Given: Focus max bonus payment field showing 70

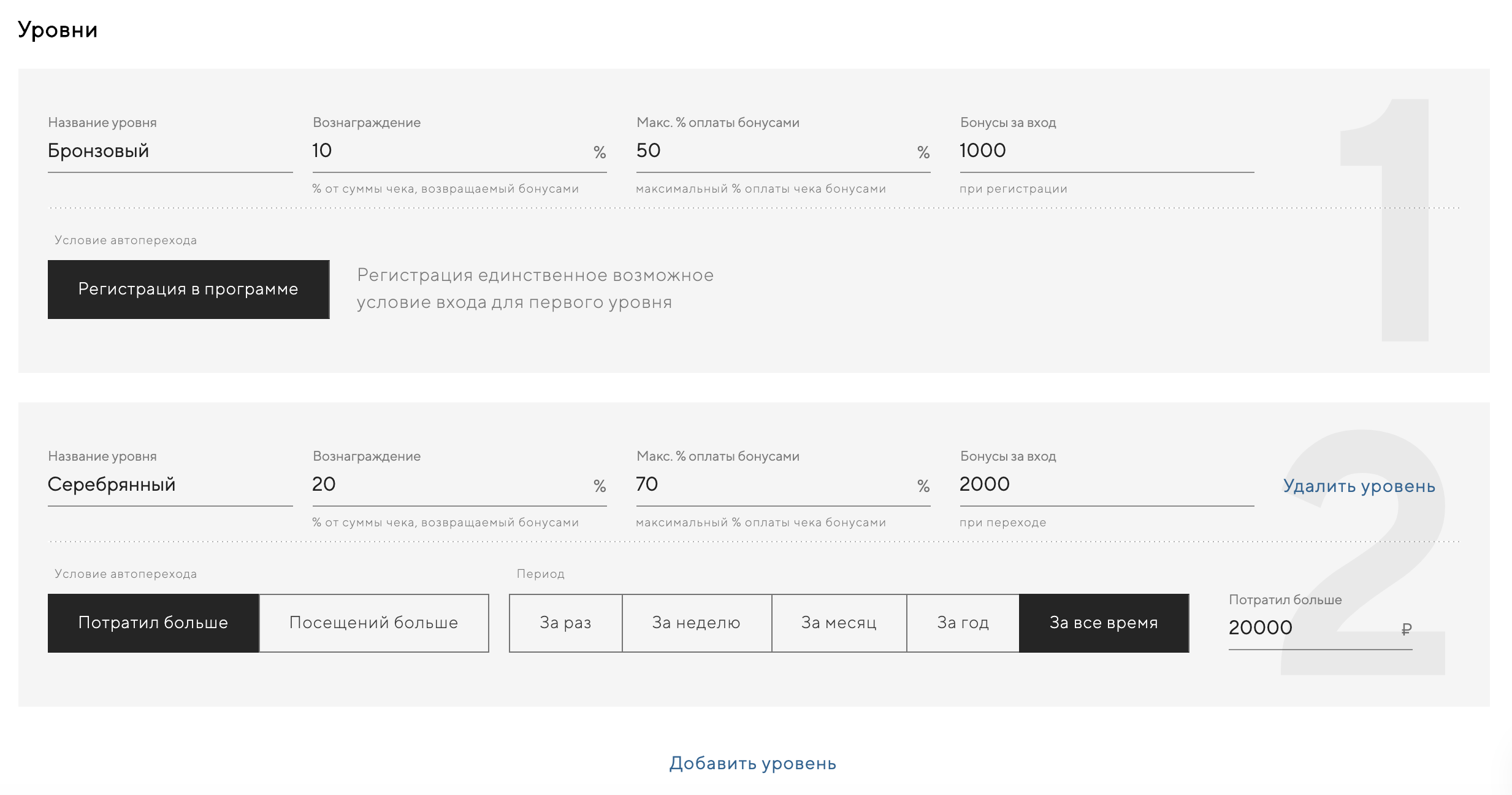Looking at the screenshot, I should point(773,485).
